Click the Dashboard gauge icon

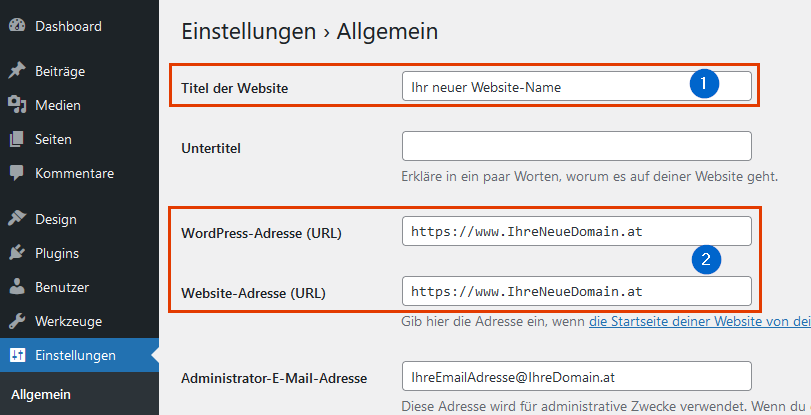pyautogui.click(x=17, y=25)
